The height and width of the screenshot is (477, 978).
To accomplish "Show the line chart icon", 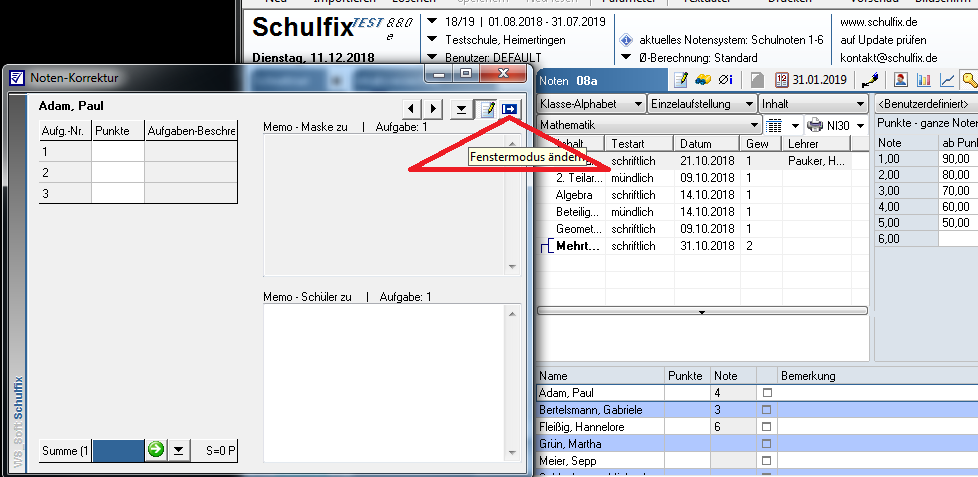I will (x=947, y=80).
